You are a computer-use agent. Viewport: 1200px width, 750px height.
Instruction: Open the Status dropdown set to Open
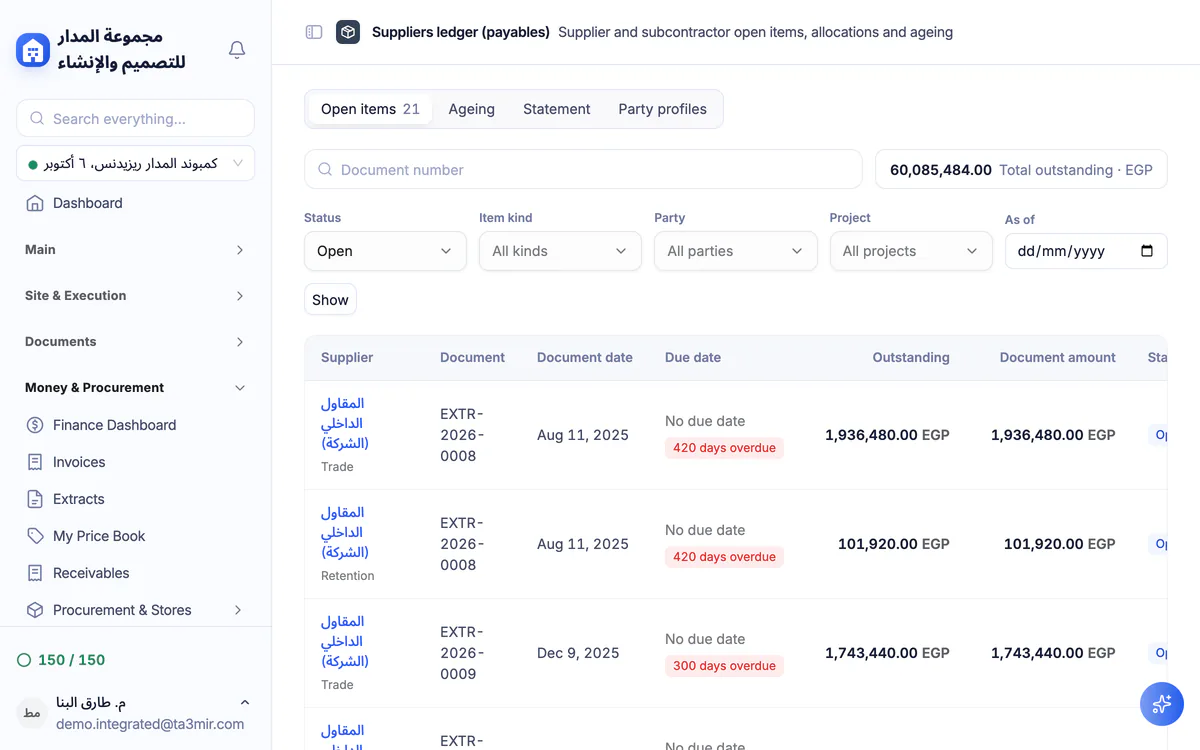(x=385, y=251)
